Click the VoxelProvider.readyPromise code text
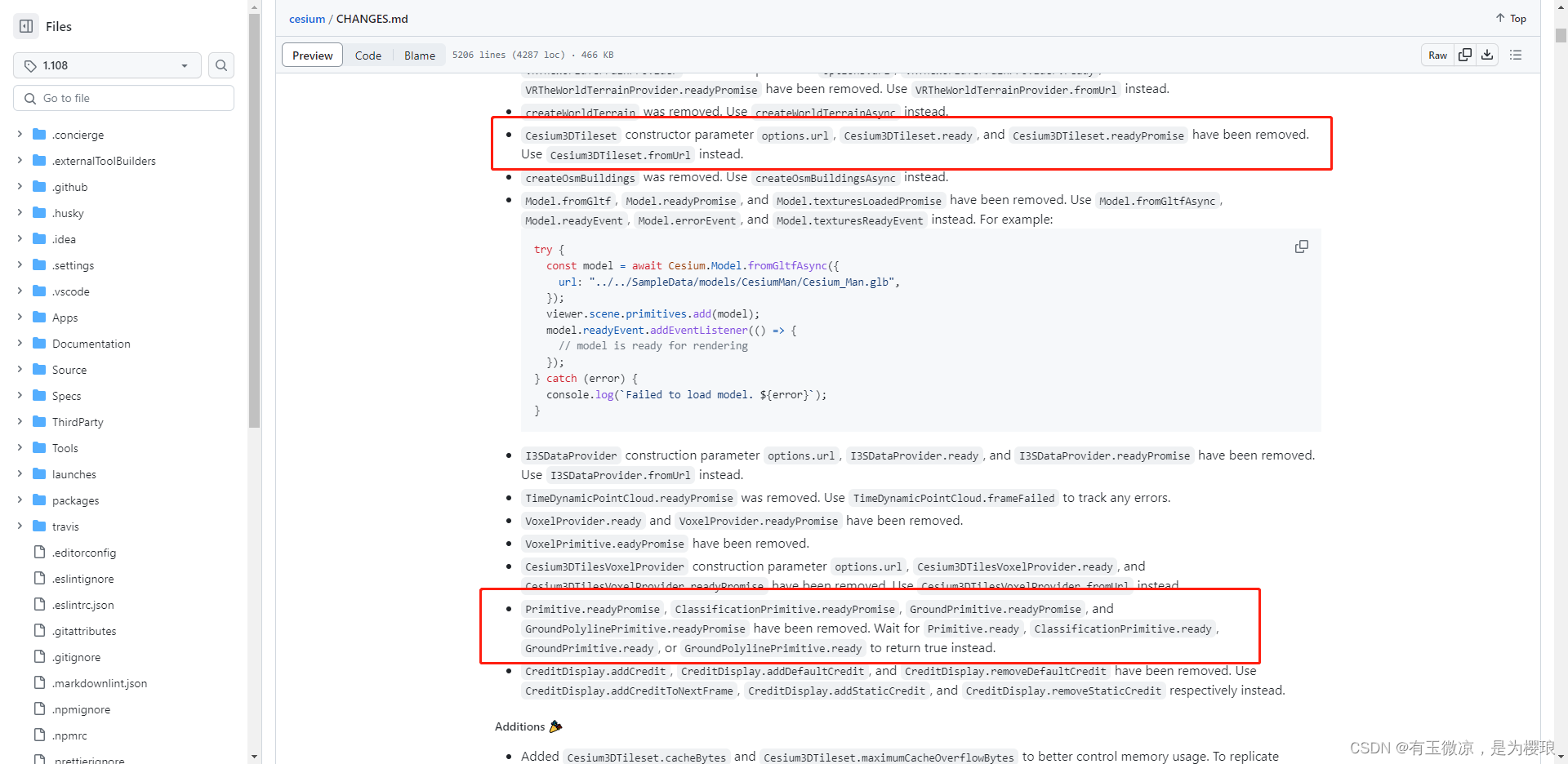 [x=759, y=522]
